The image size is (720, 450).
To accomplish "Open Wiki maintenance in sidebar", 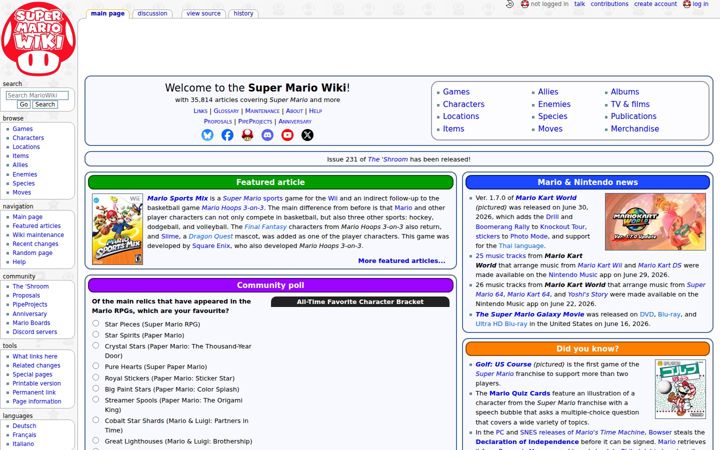I will tap(38, 235).
